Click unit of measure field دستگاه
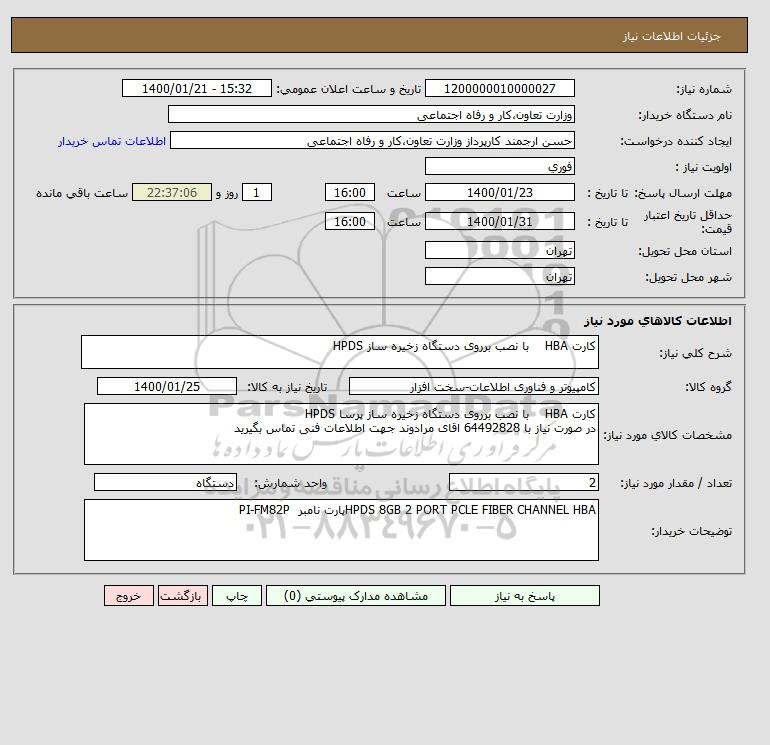The image size is (770, 745). (165, 483)
